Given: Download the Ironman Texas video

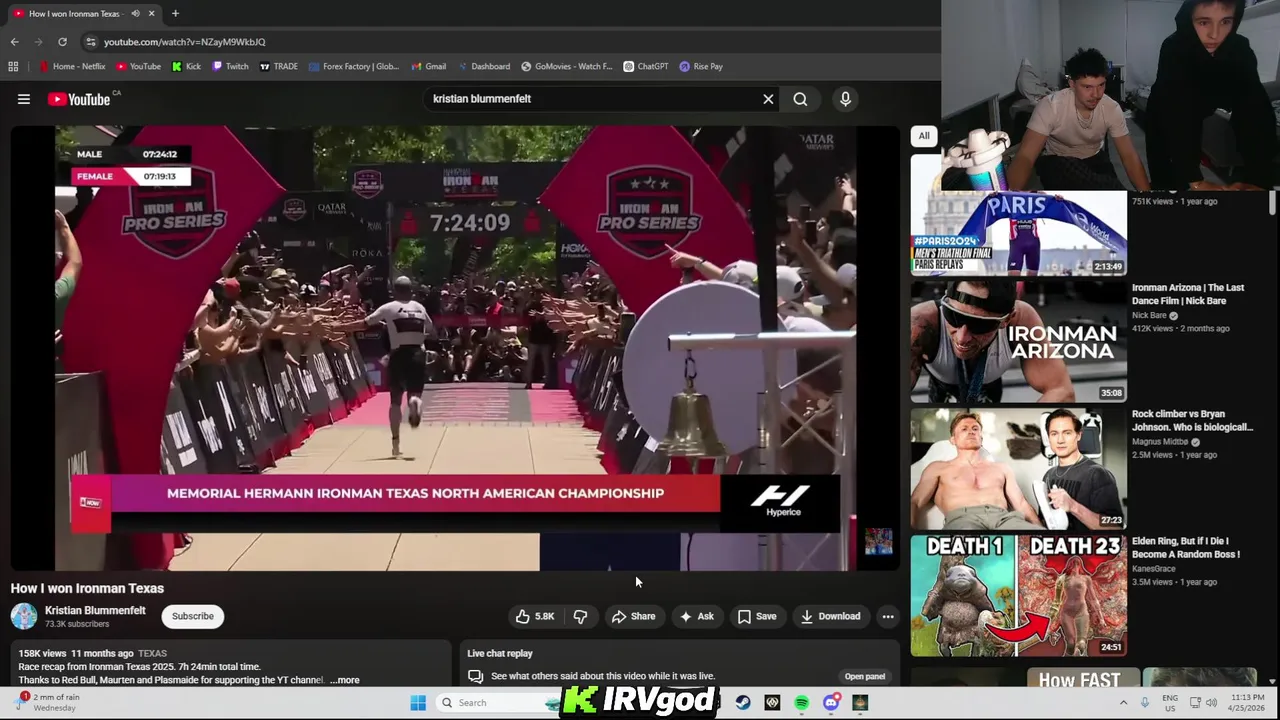Looking at the screenshot, I should (x=830, y=616).
